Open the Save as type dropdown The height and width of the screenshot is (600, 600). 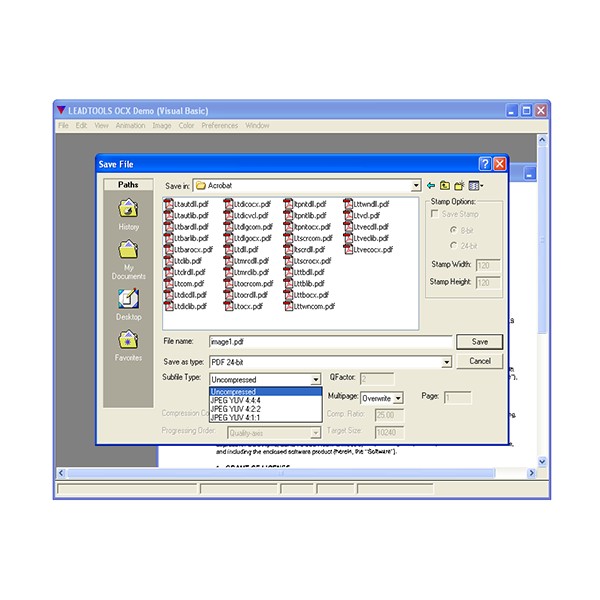(x=447, y=362)
